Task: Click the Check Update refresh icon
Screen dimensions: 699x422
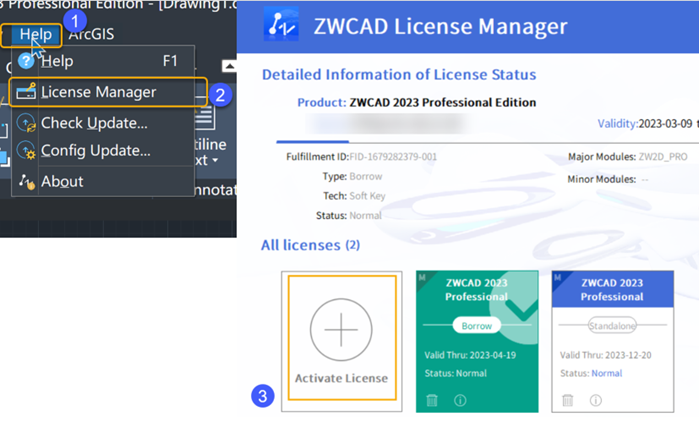Action: pyautogui.click(x=26, y=123)
